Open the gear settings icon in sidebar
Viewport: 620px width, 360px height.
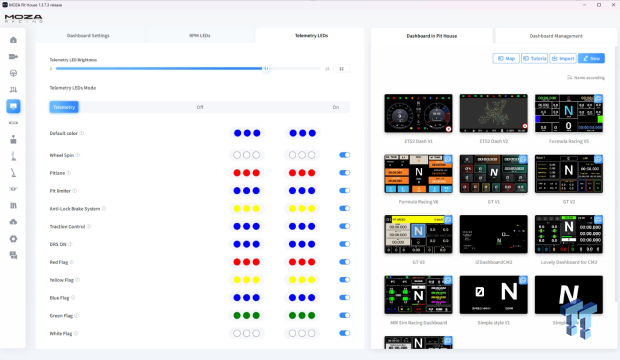click(x=13, y=239)
